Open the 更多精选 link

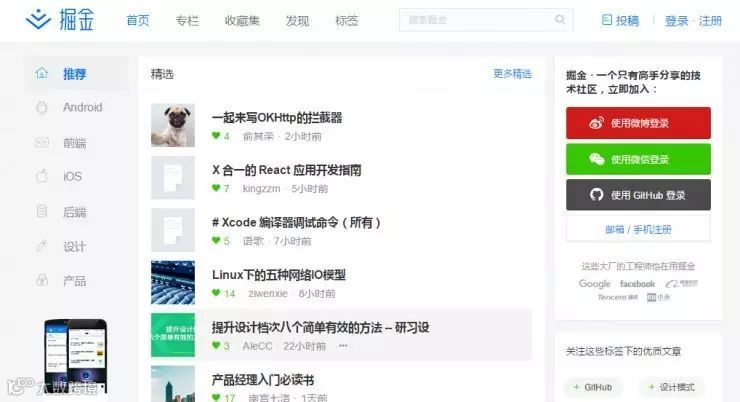coord(513,74)
